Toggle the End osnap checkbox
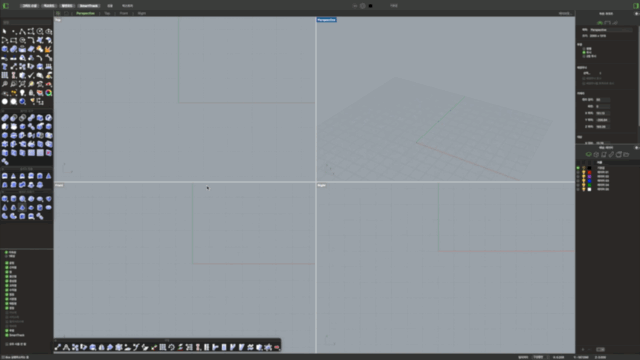Viewport: 640px width, 360px height. coord(7,263)
